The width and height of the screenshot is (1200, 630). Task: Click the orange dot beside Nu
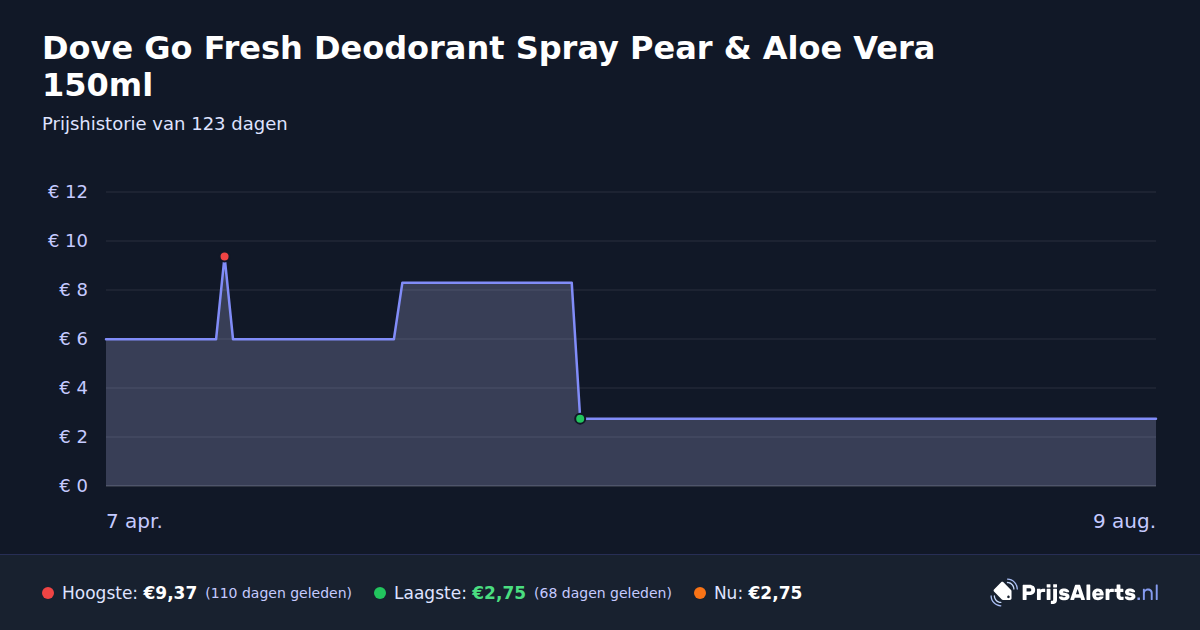tap(700, 593)
